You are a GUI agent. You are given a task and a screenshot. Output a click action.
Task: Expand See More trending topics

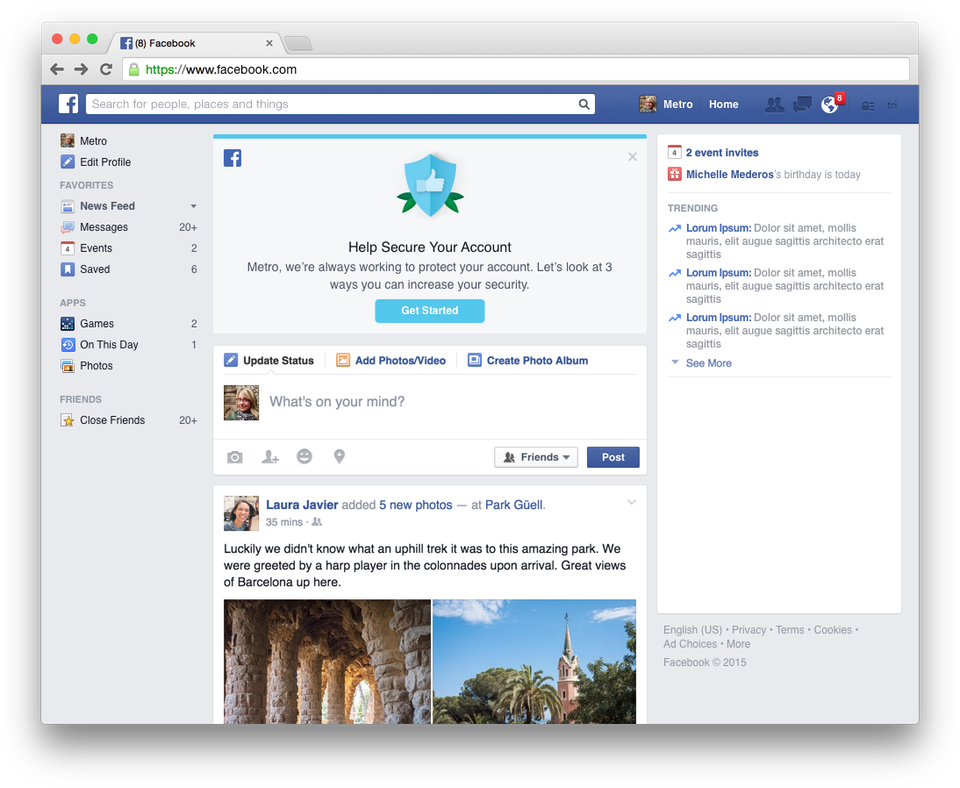coord(708,363)
